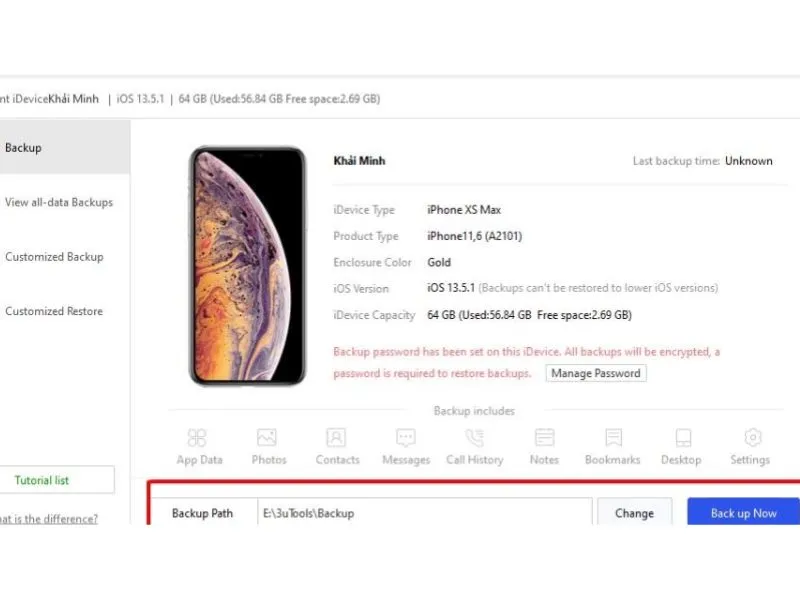Open the Backup sidebar section
This screenshot has height=600, width=800.
point(65,147)
